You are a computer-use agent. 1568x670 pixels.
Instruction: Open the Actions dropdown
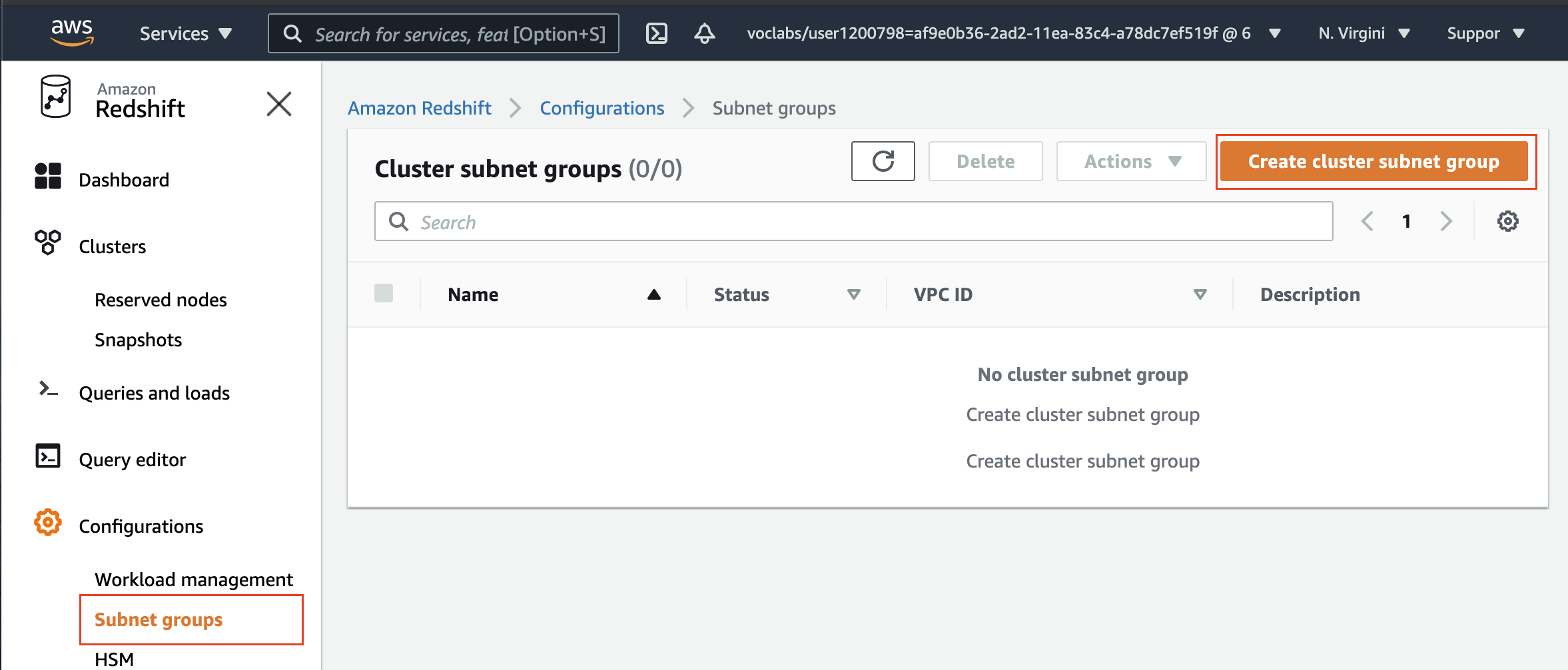click(x=1130, y=161)
